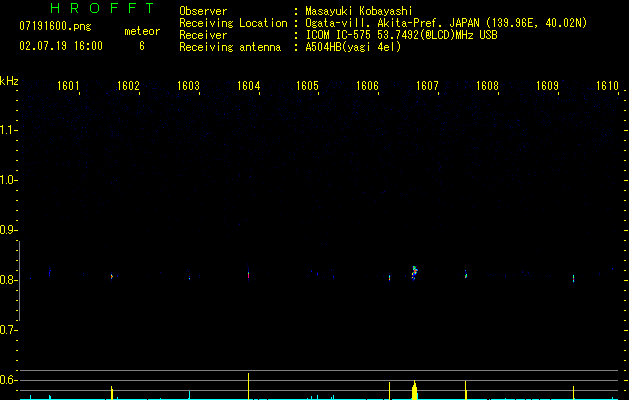This screenshot has height=400, width=629.
Task: Click the kHz axis unit label
Action: point(9,81)
